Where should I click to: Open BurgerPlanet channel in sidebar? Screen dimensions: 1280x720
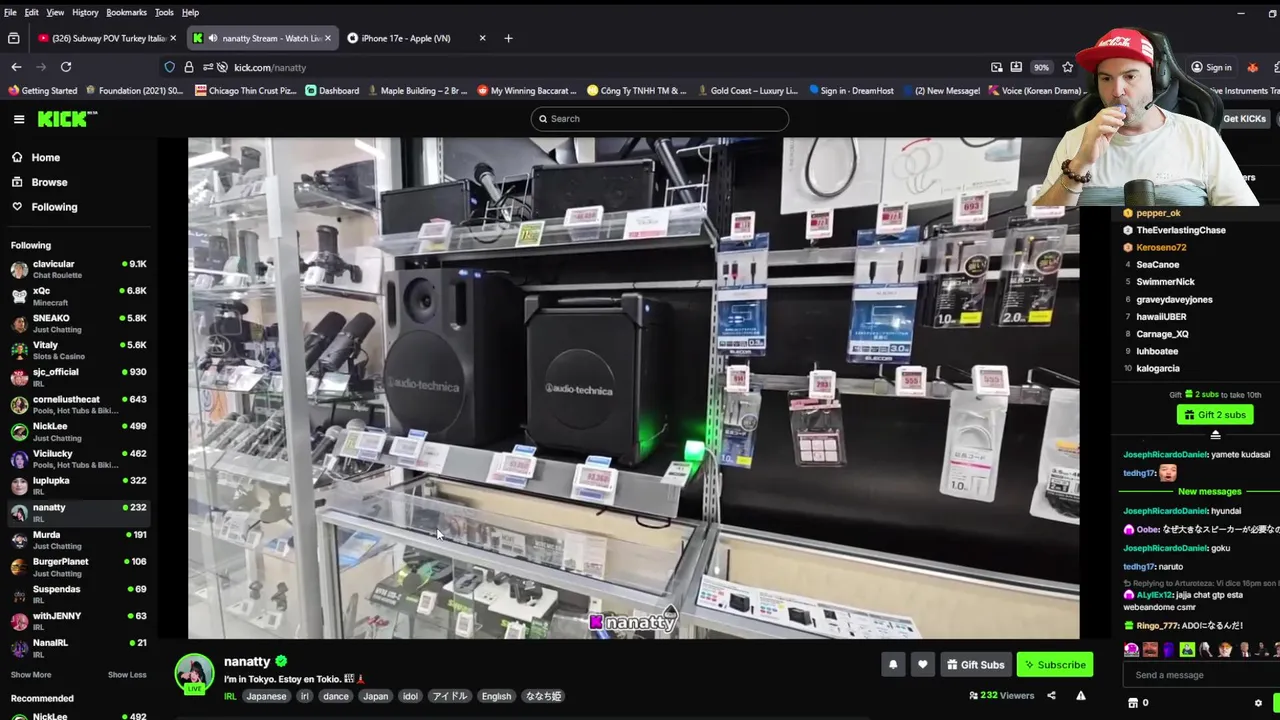point(78,566)
